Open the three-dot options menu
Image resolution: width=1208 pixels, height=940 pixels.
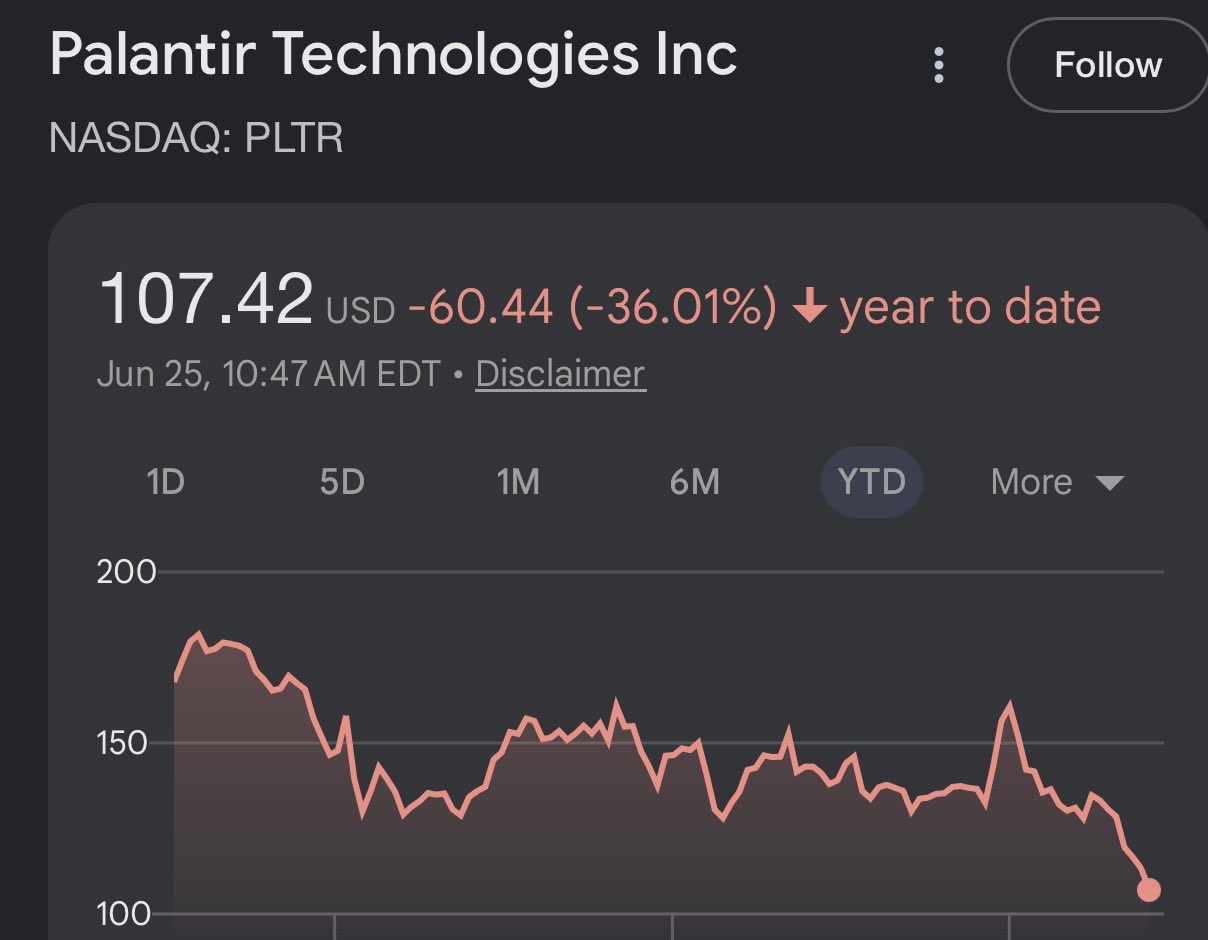tap(938, 65)
